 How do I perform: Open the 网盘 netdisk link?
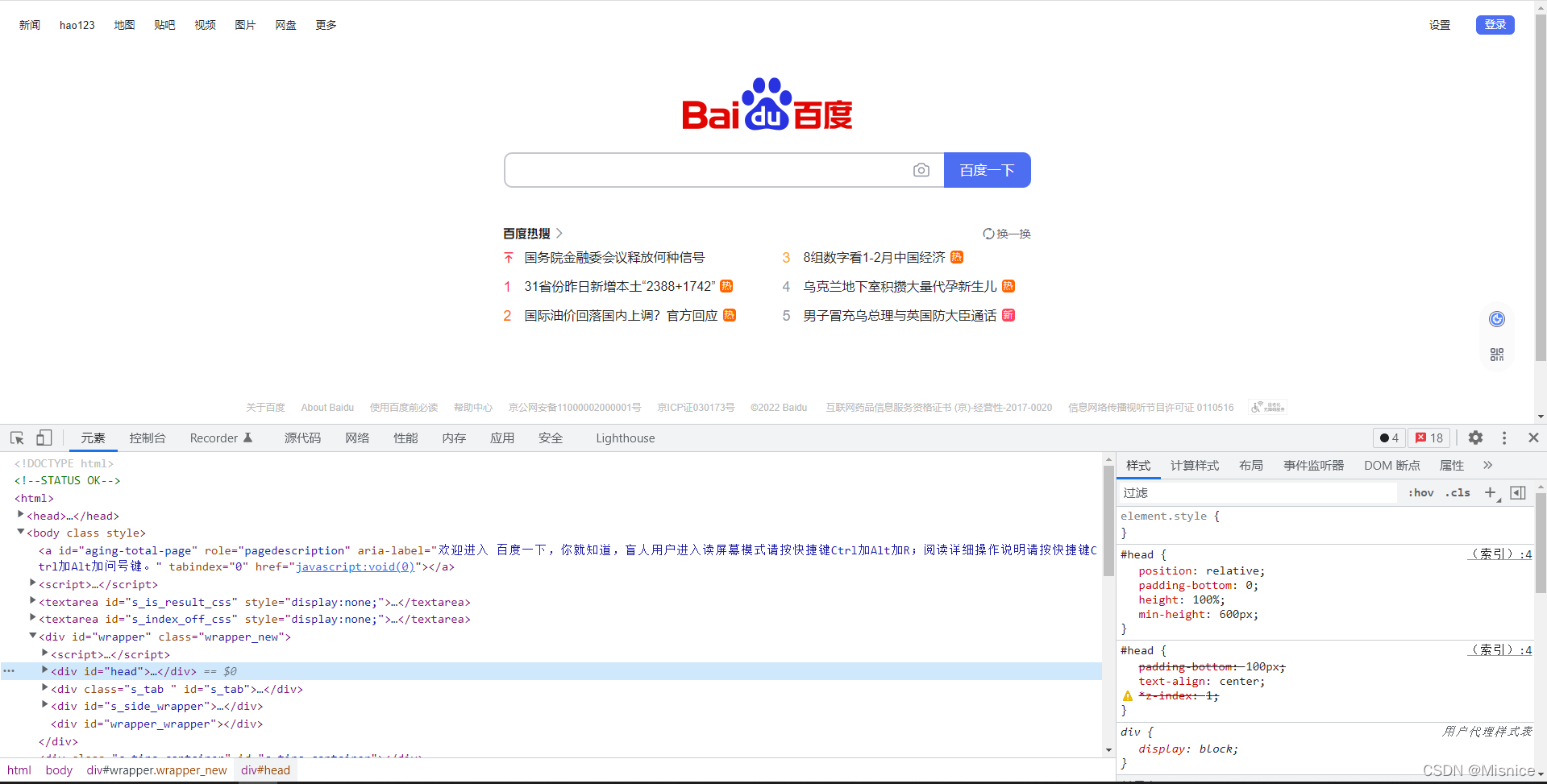(285, 25)
